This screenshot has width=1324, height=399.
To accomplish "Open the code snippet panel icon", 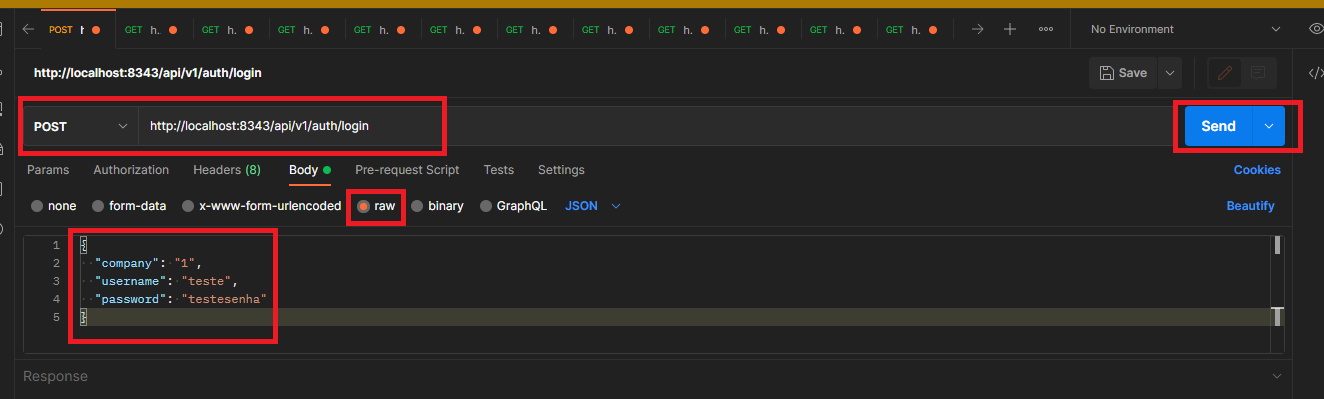I will [x=1316, y=72].
